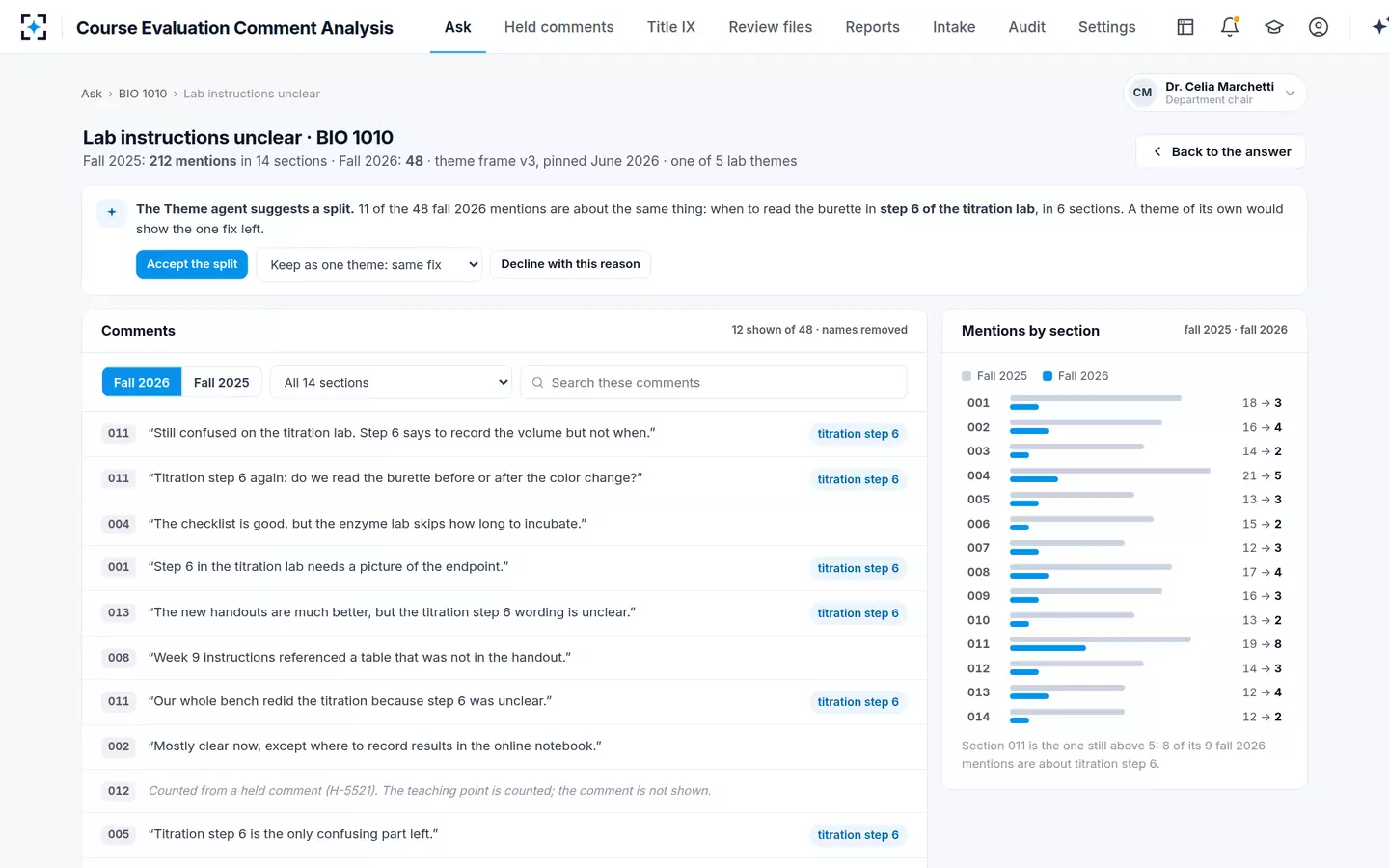The width and height of the screenshot is (1389, 868).
Task: Click the "Mostly clear now" online notebook comment
Action: [504, 746]
